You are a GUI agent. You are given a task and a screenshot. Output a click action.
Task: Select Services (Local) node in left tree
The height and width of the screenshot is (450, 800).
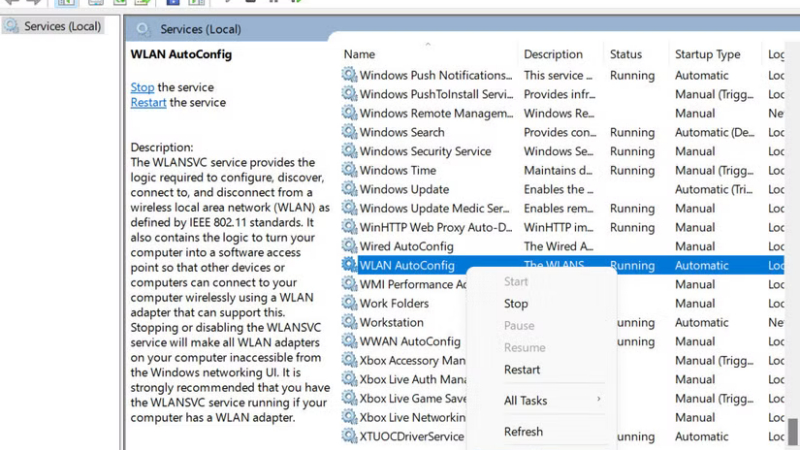coord(53,26)
